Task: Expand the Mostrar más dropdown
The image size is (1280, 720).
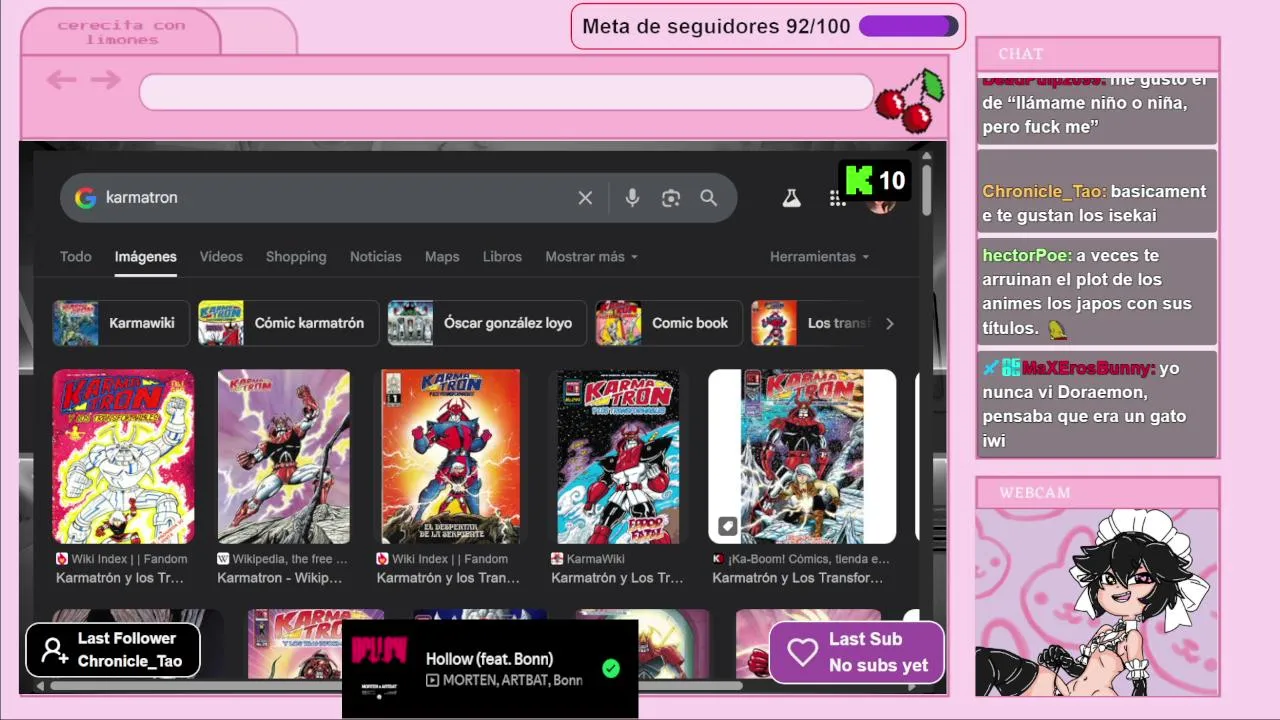Action: 591,257
